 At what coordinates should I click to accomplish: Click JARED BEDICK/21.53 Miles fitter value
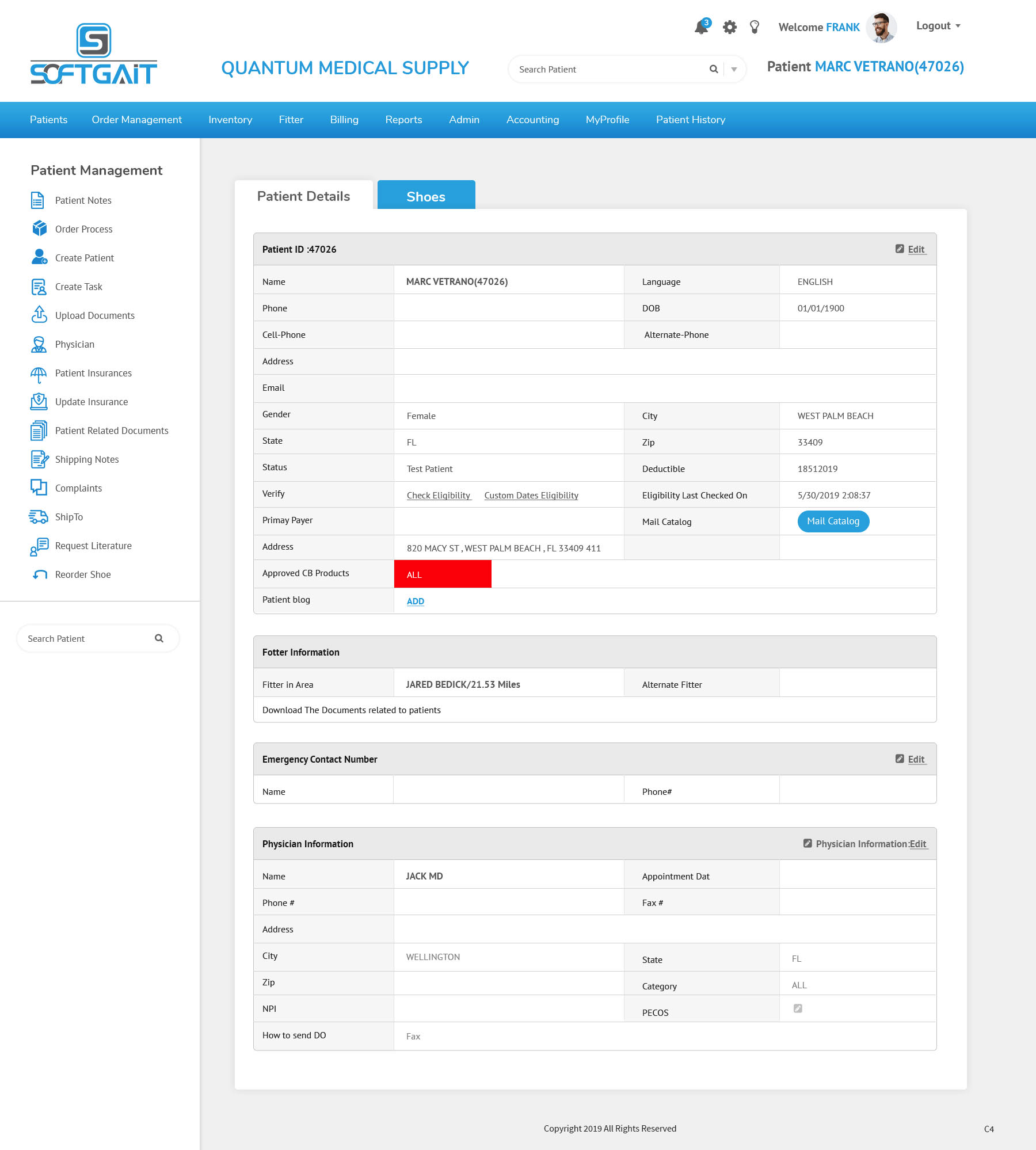[463, 684]
